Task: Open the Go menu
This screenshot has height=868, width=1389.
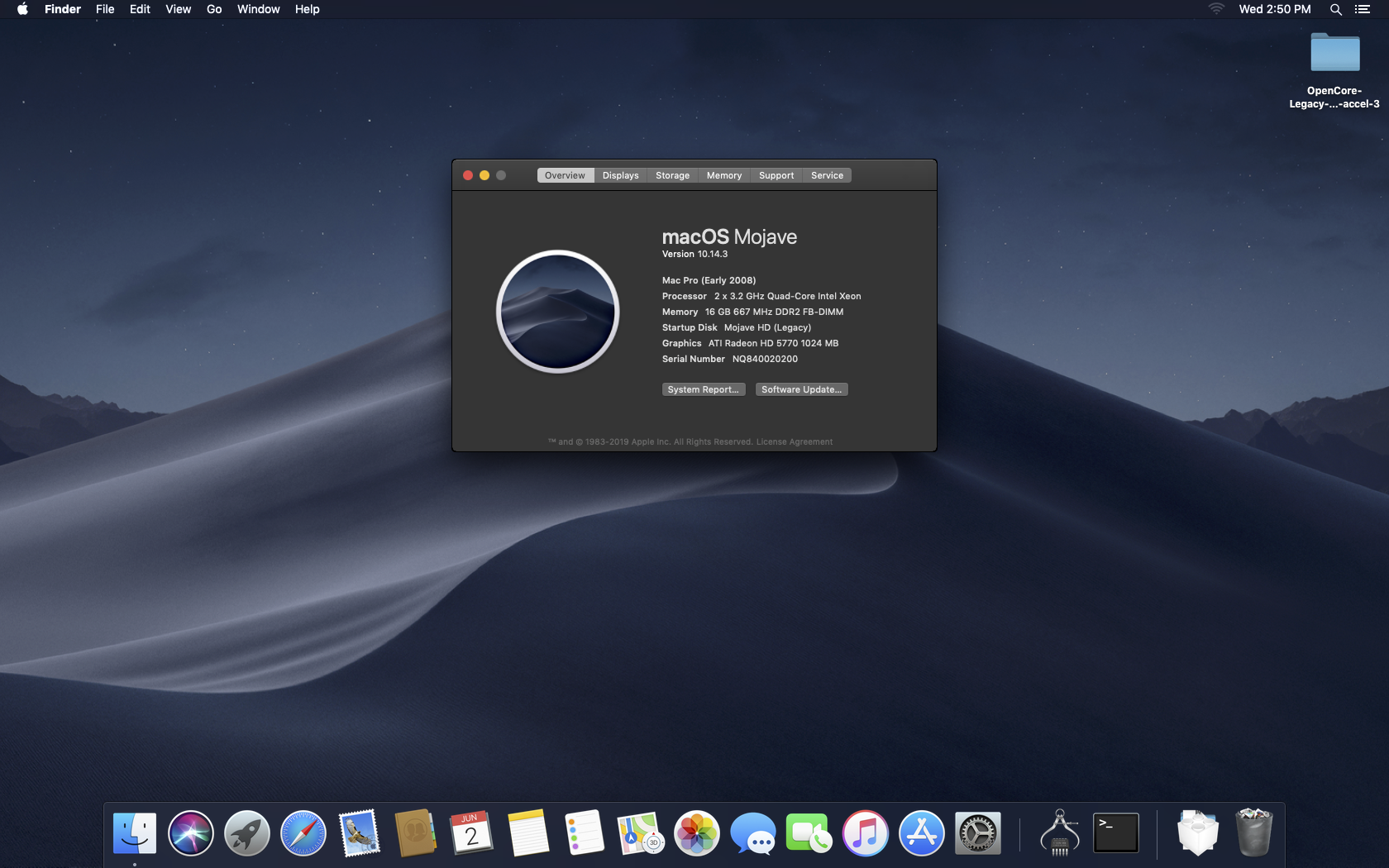Action: (x=214, y=9)
